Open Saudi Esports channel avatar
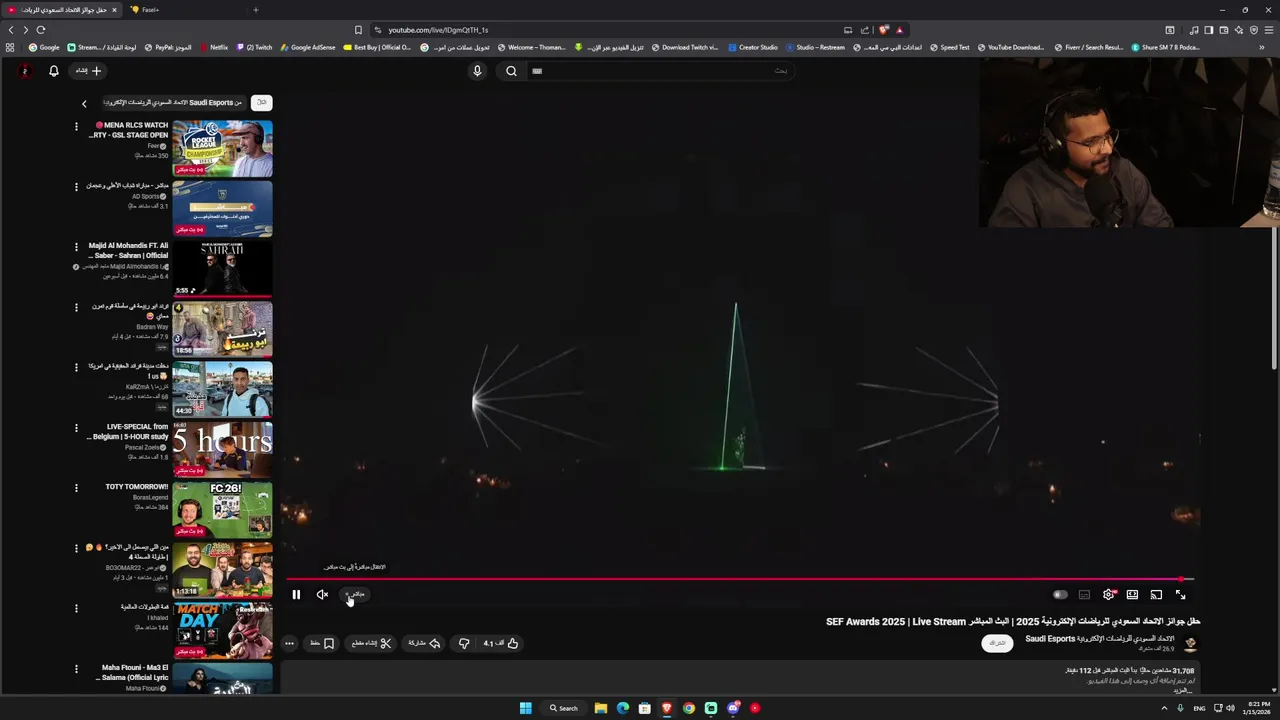This screenshot has height=720, width=1280. click(x=1190, y=644)
